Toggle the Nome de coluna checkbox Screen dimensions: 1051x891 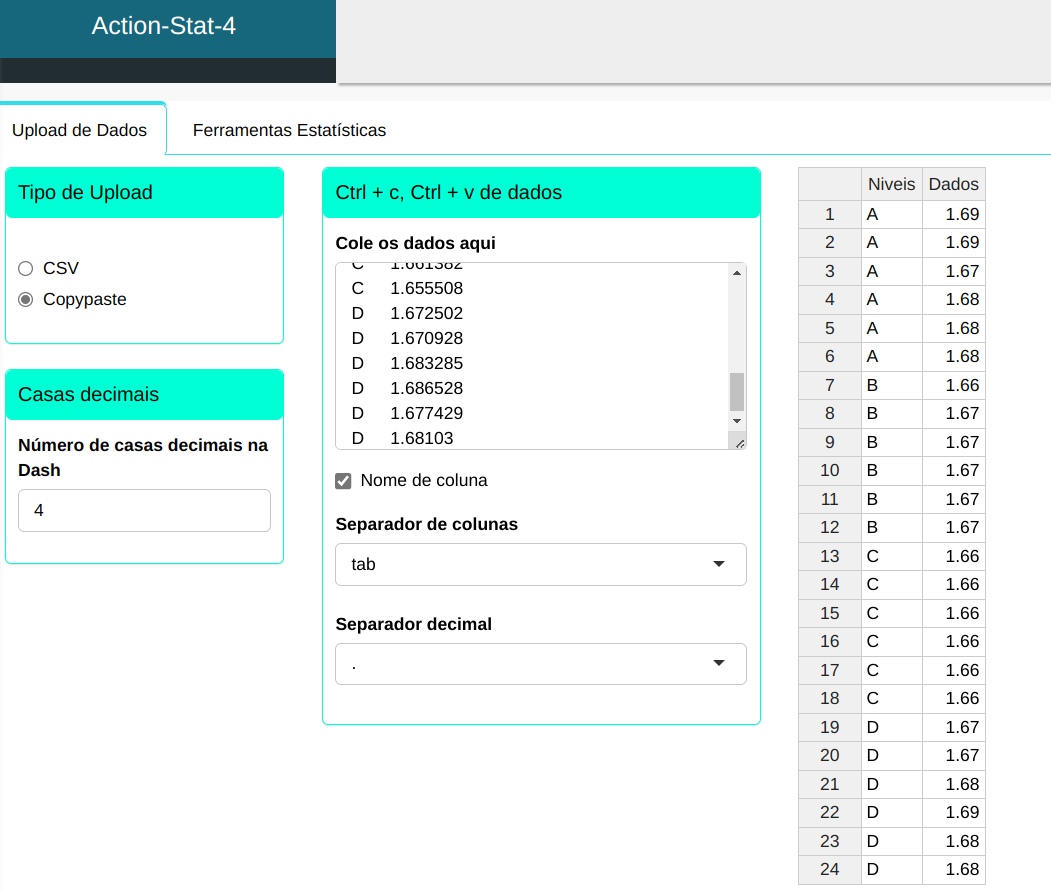343,481
